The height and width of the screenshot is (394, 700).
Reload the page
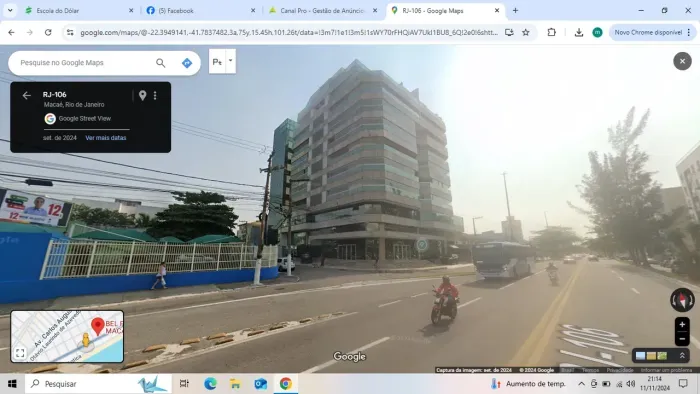[x=48, y=32]
